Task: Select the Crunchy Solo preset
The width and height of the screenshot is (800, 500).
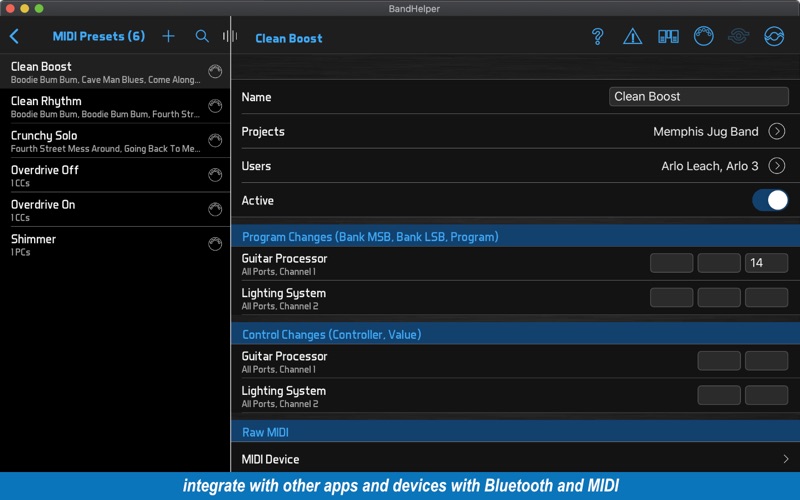Action: coord(115,141)
